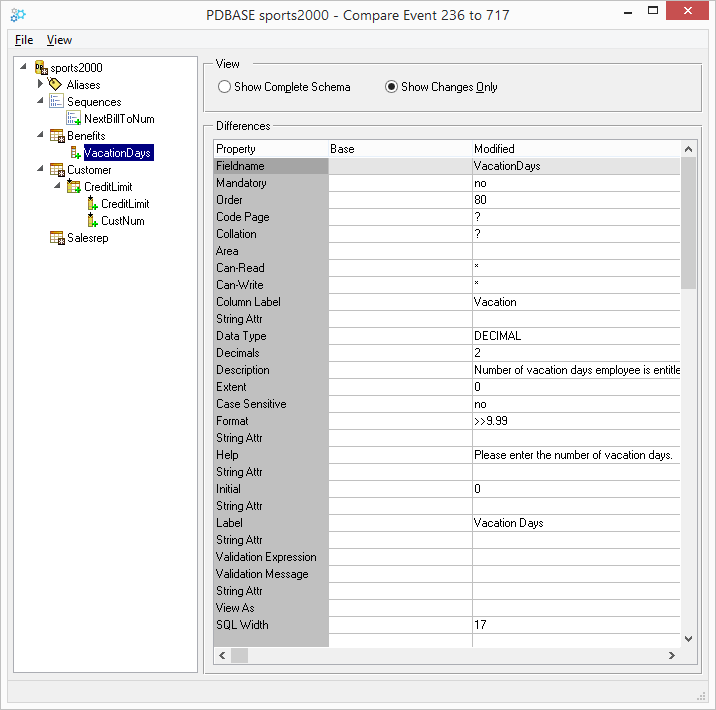Click the Modified VacationDays fieldname value
Viewport: 716px width, 710px height.
click(x=507, y=166)
